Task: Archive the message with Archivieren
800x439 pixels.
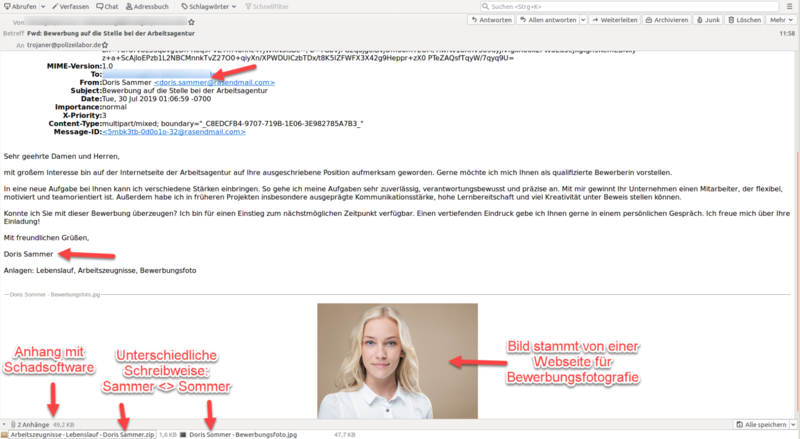Action: (x=667, y=20)
